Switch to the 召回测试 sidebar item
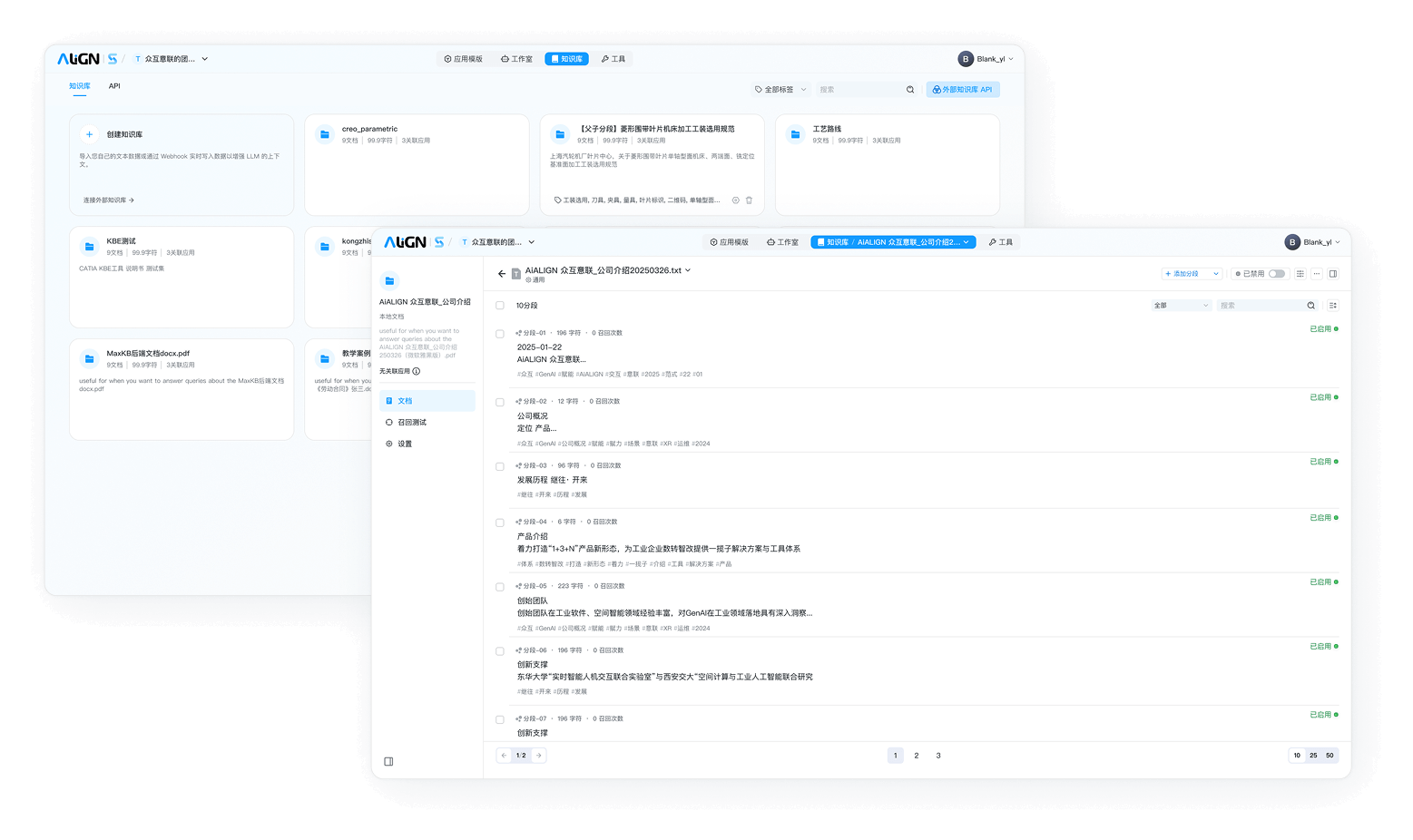The height and width of the screenshot is (840, 1413). pyautogui.click(x=411, y=423)
